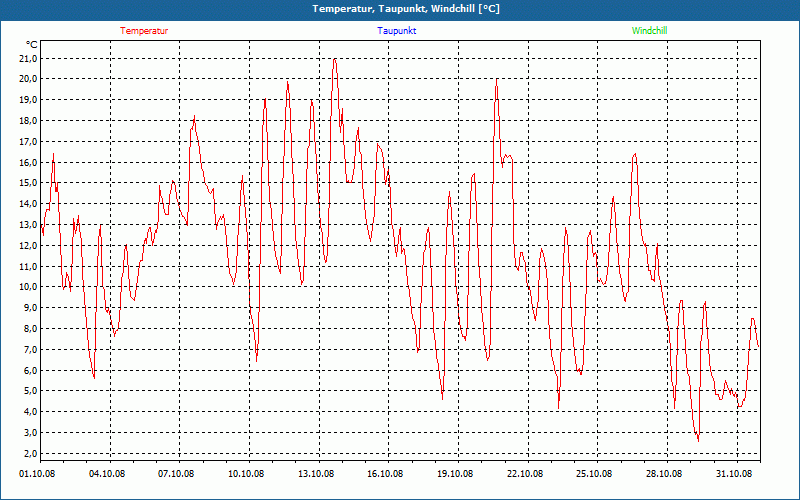Click the 16,0 y-axis value
Screen dimensions: 800x500
point(28,162)
